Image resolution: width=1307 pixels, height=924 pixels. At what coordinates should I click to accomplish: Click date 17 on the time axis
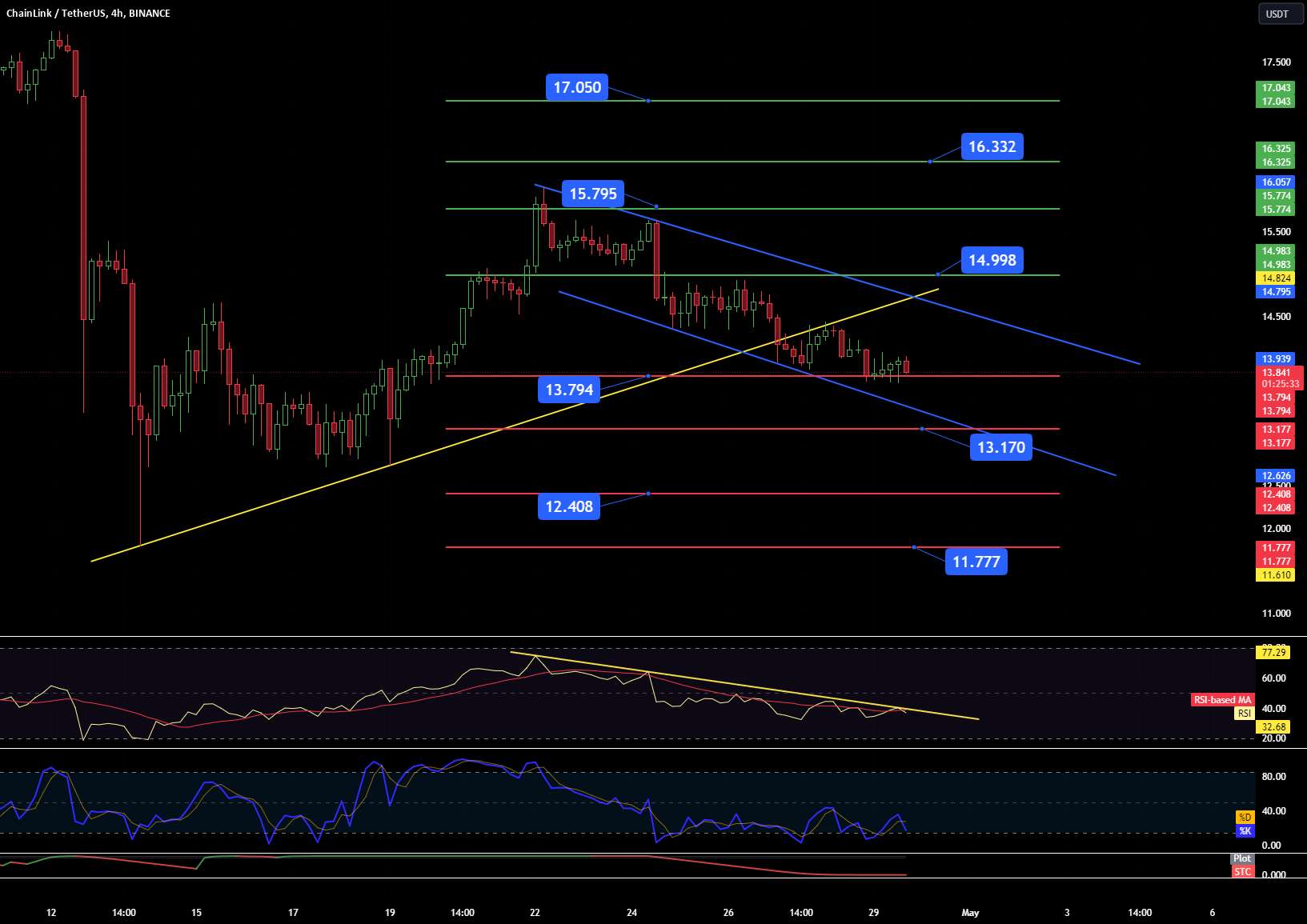(293, 913)
